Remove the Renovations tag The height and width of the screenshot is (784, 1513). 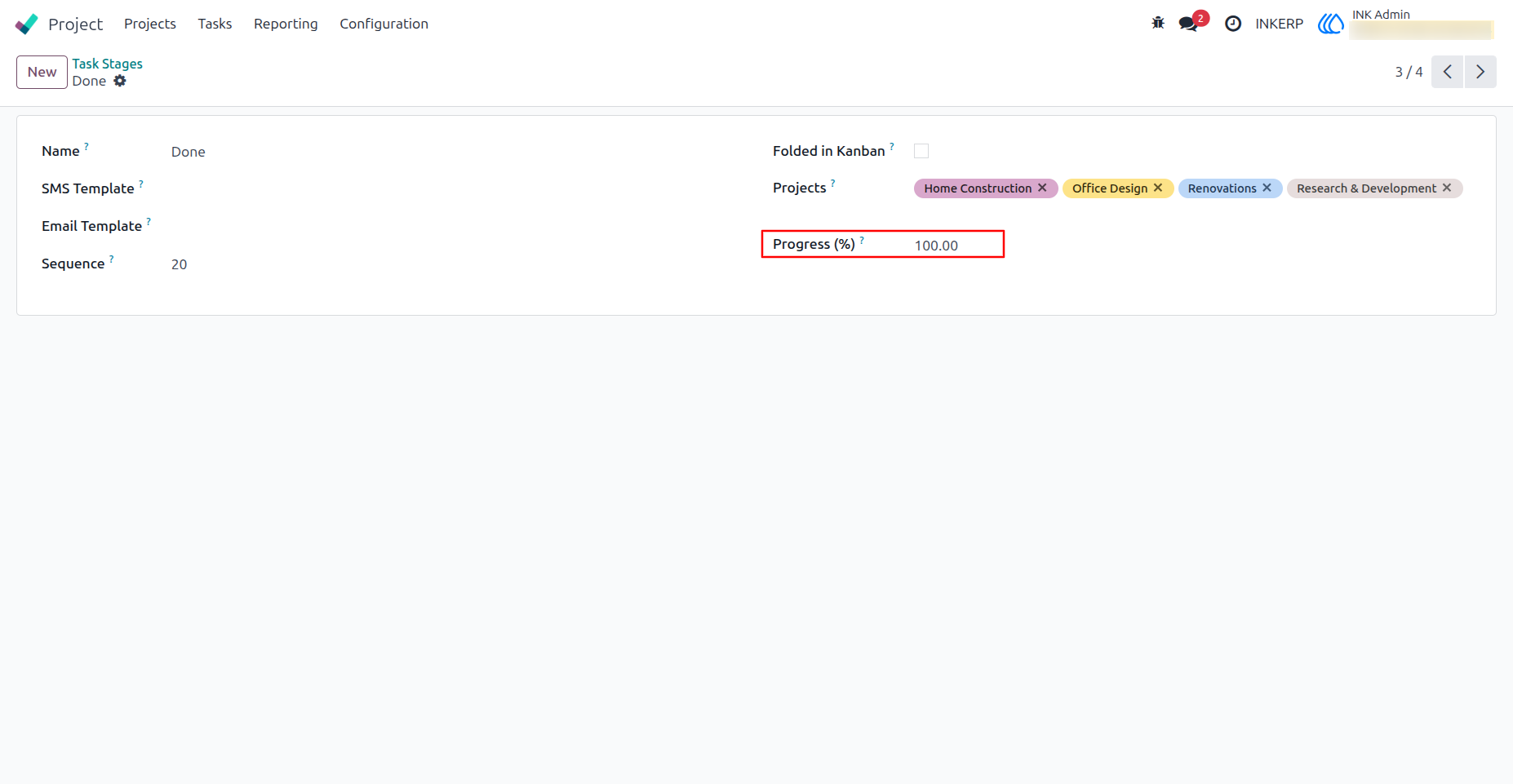coord(1267,188)
